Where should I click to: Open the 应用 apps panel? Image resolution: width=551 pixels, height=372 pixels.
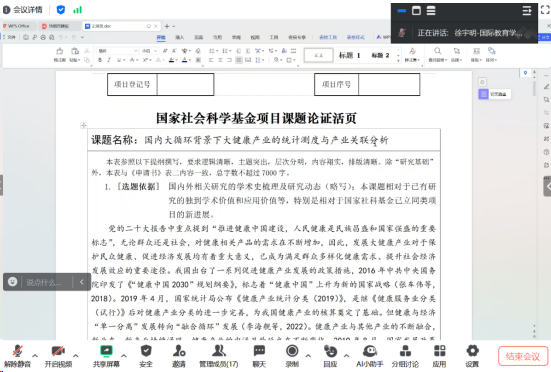coord(439,355)
